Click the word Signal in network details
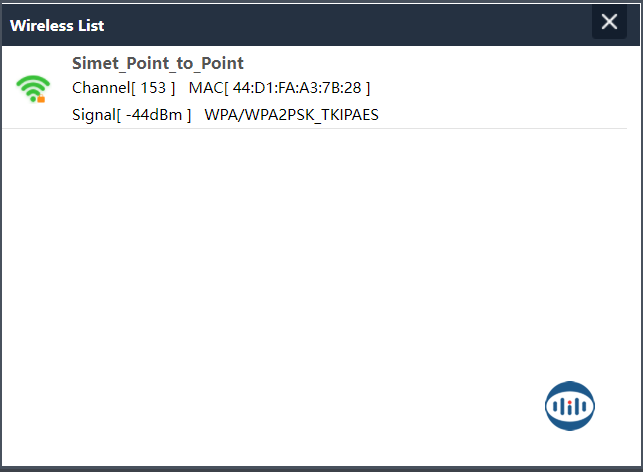 tap(93, 114)
